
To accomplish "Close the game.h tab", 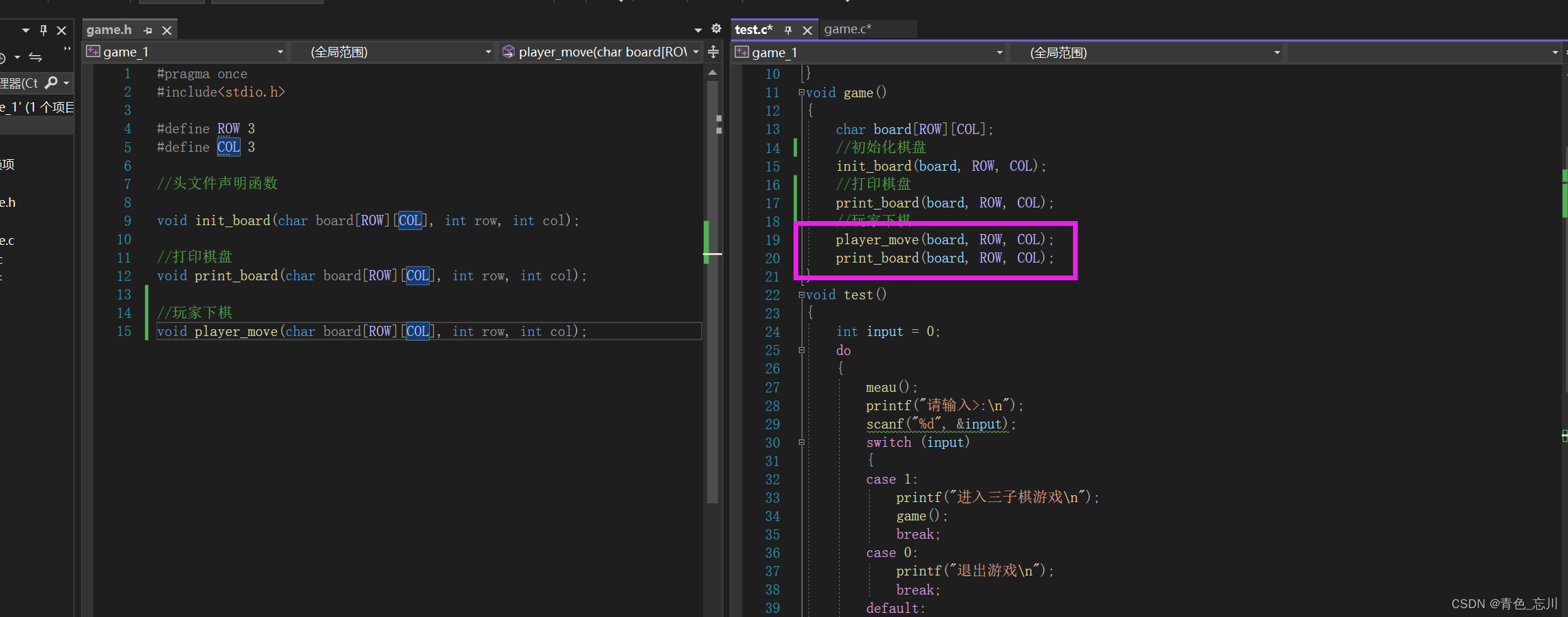I will tap(167, 31).
